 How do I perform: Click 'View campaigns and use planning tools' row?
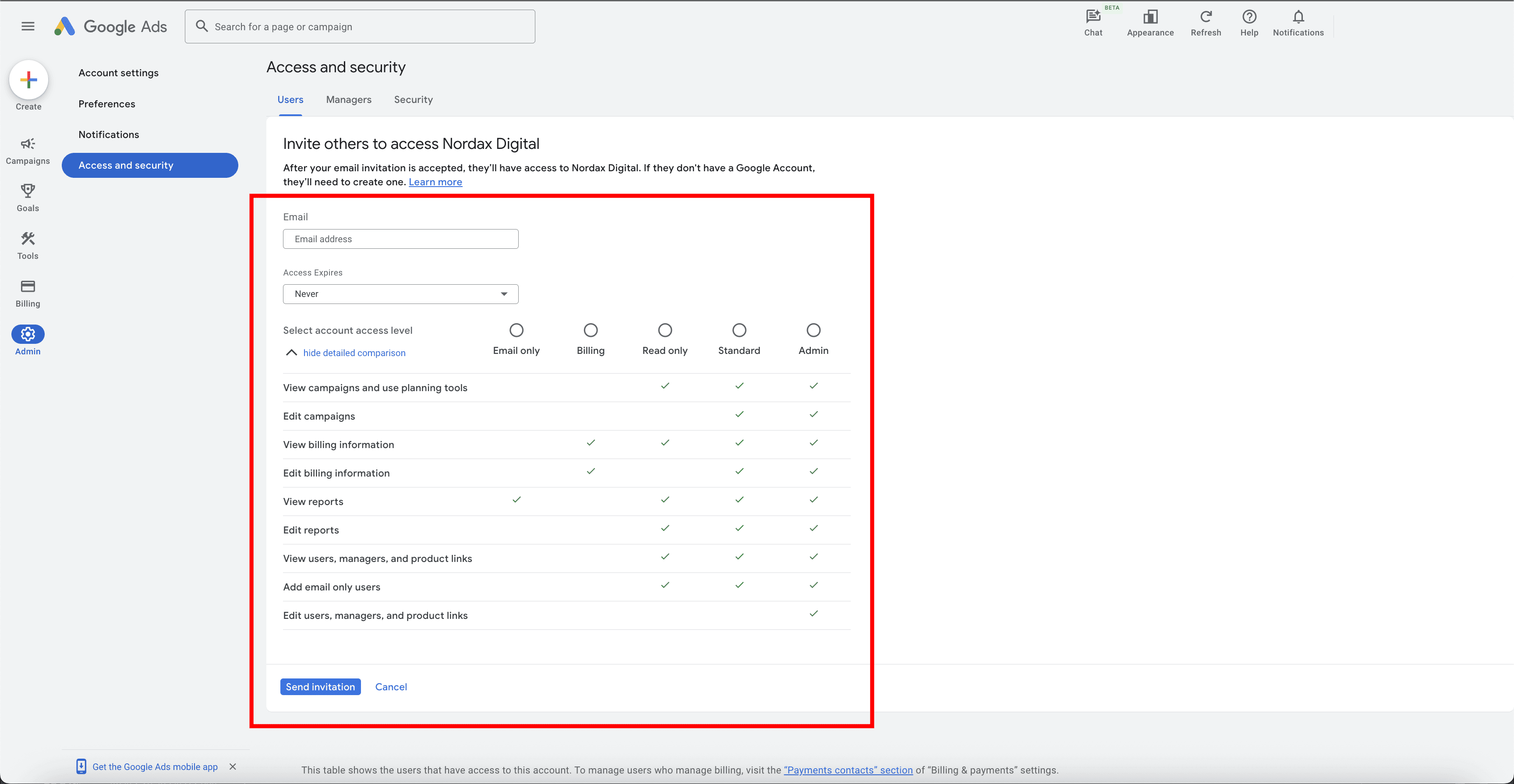[566, 388]
